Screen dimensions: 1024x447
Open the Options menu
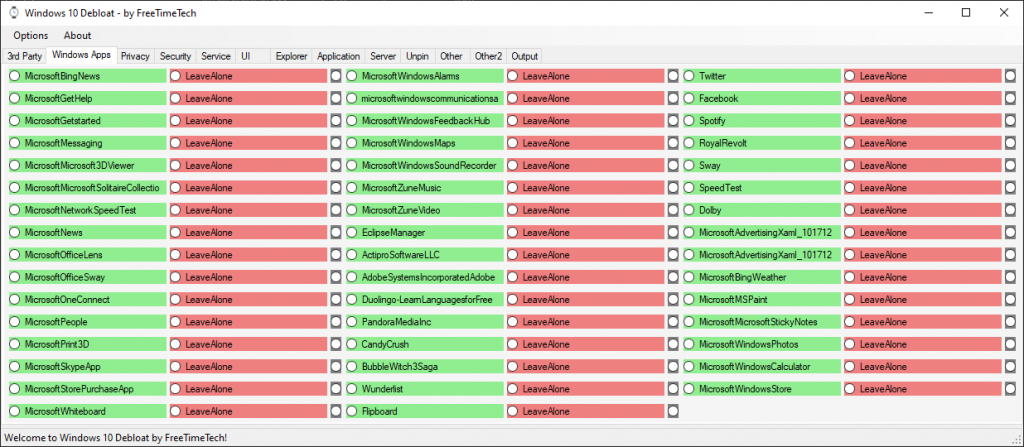coord(30,35)
